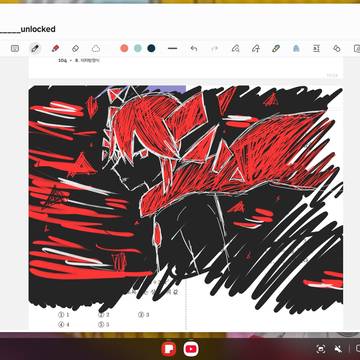The height and width of the screenshot is (360, 360).
Task: Select the keyboard text input tool
Action: click(x=15, y=49)
